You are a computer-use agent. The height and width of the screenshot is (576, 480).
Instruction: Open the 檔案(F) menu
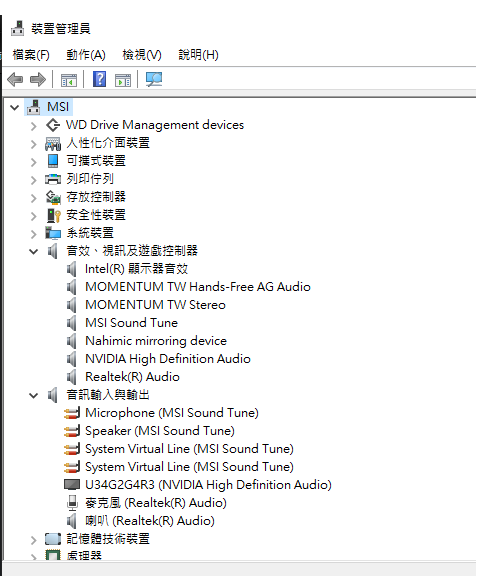coord(31,55)
